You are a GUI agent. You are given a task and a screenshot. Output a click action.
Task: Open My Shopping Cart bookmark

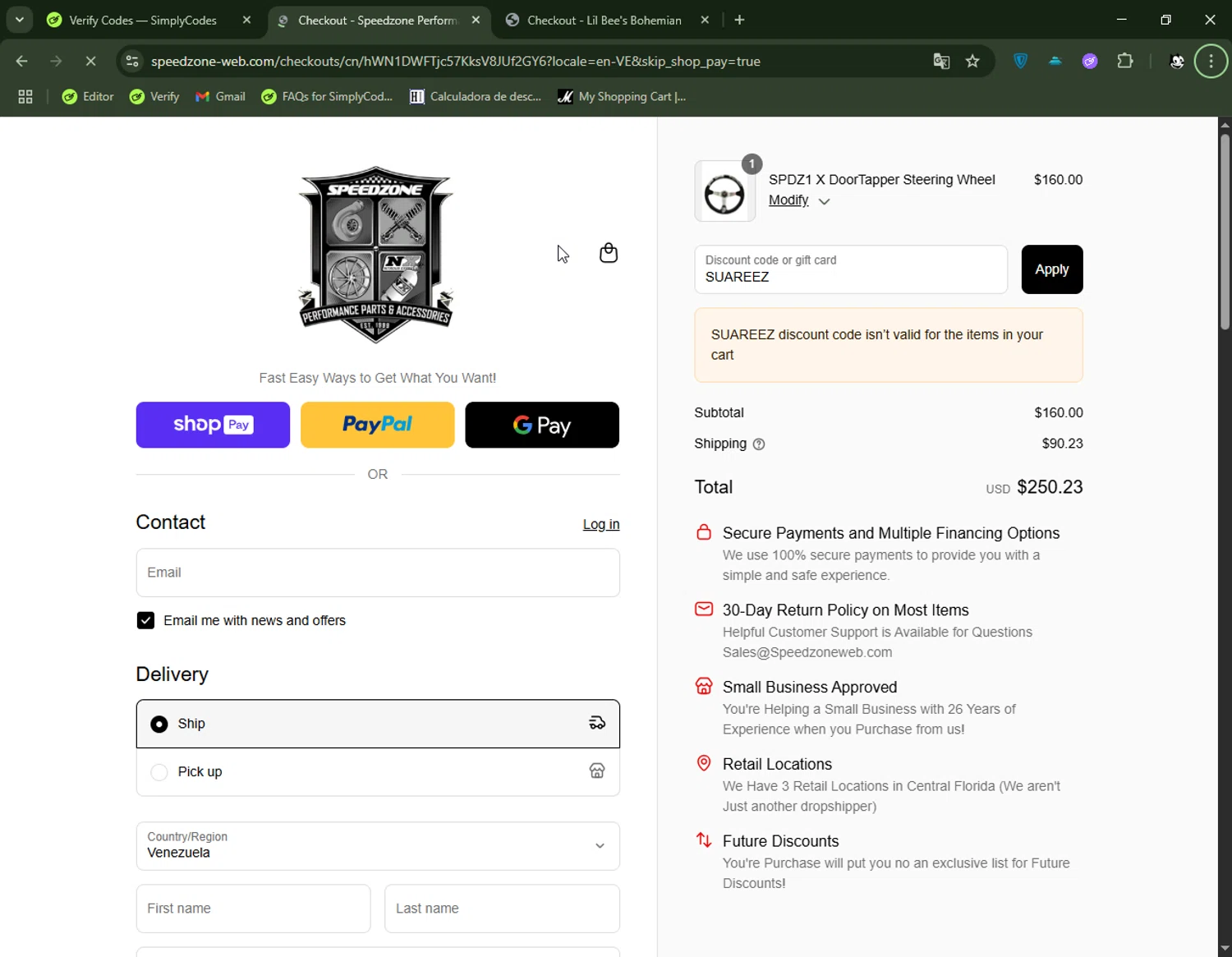click(x=622, y=97)
